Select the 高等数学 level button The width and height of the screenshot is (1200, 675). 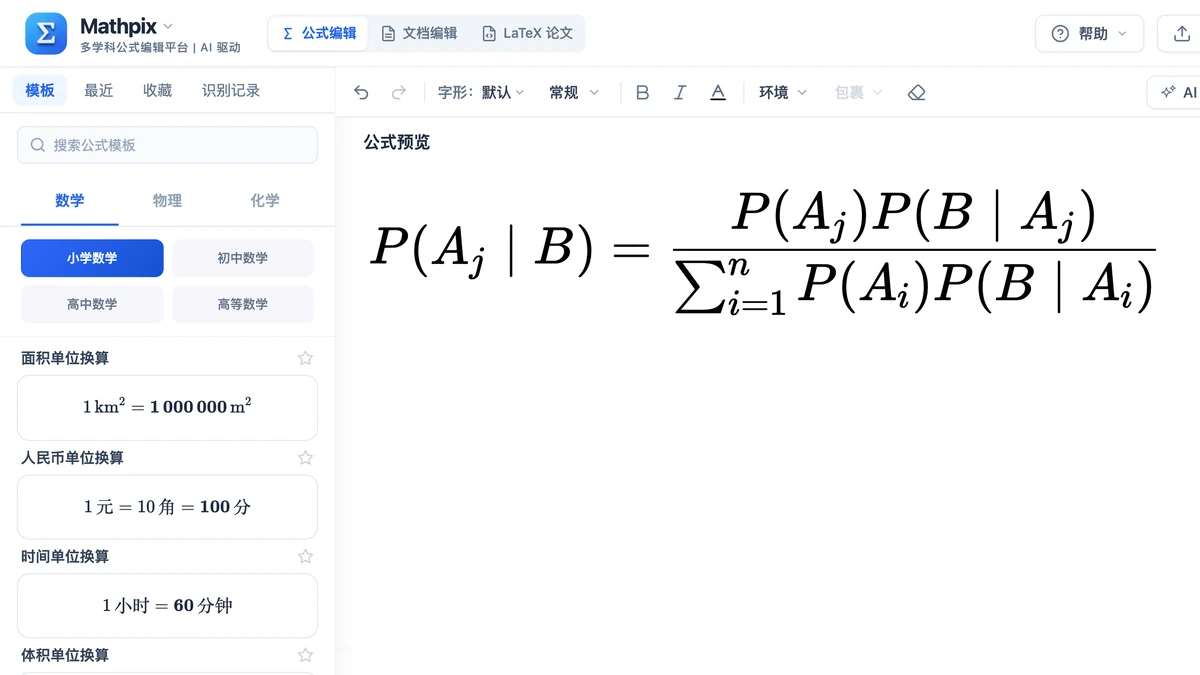coord(243,304)
